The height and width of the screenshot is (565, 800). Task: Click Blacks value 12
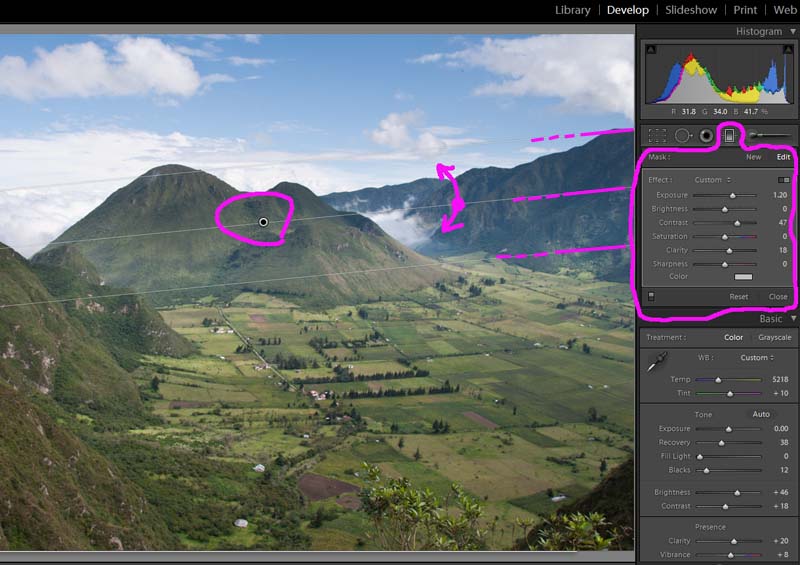tap(784, 470)
